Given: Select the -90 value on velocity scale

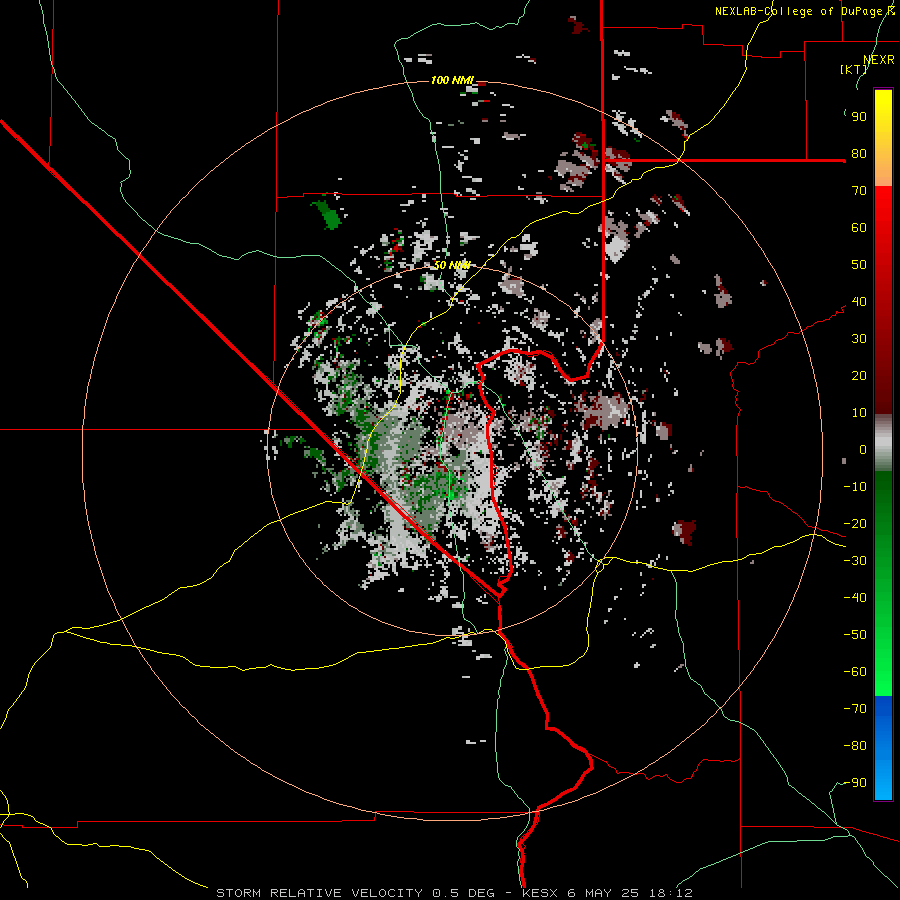Looking at the screenshot, I should tap(855, 783).
